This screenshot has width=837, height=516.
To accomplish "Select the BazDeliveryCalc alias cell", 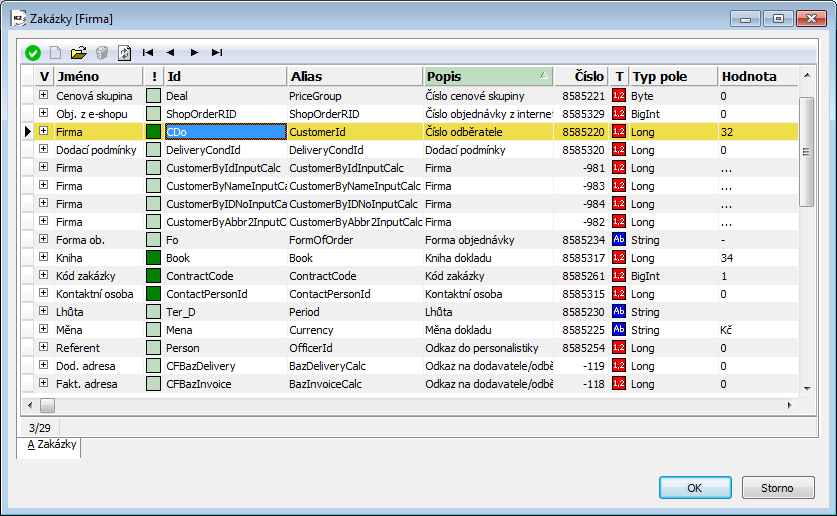I will pyautogui.click(x=355, y=366).
